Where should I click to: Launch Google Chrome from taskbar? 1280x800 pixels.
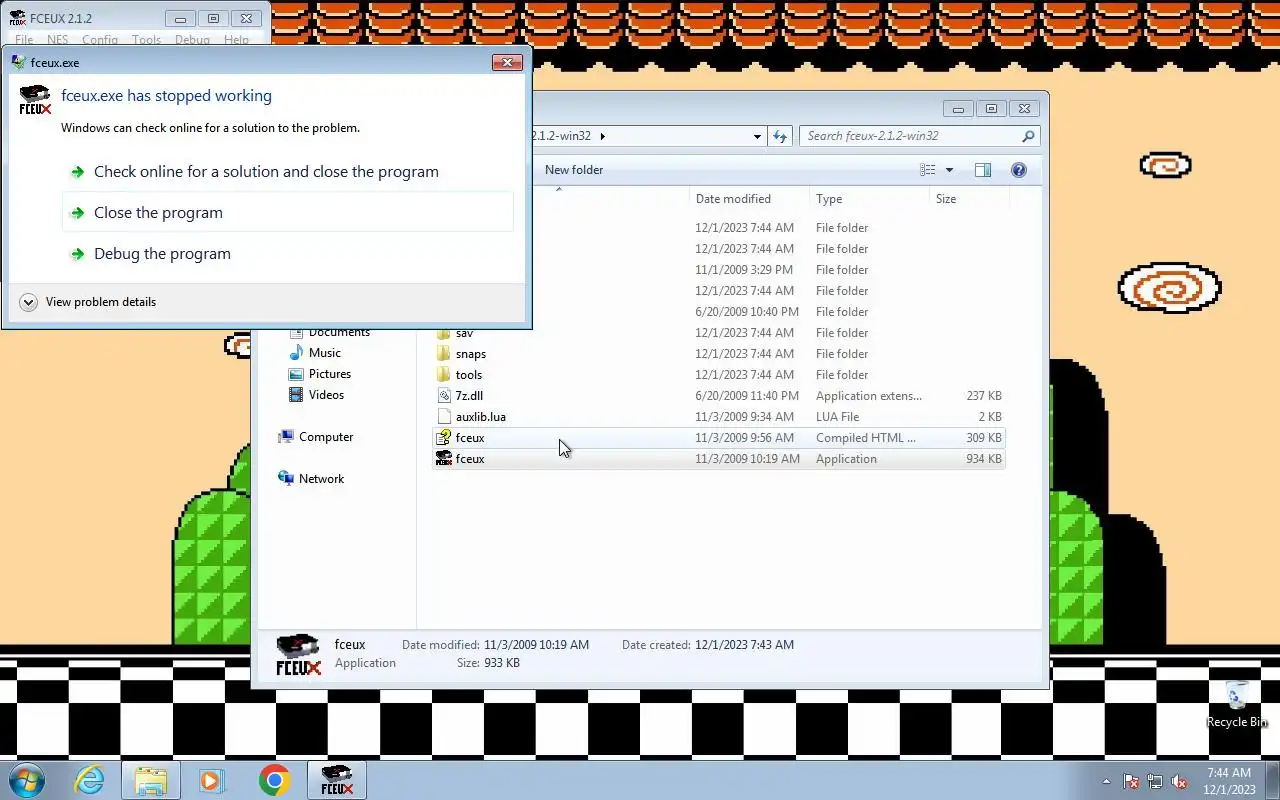pos(274,780)
